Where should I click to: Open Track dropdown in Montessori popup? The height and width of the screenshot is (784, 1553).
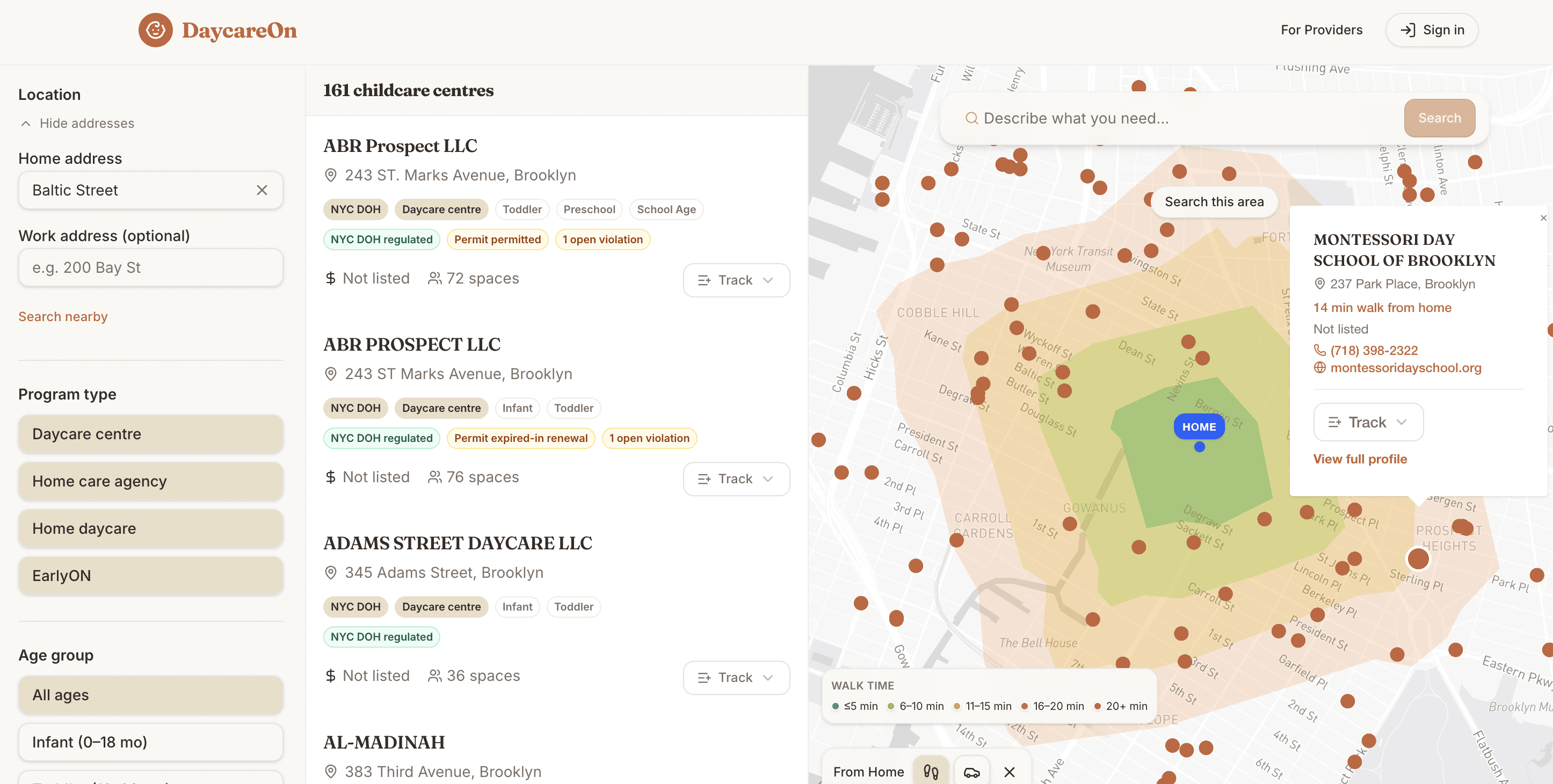(1368, 422)
